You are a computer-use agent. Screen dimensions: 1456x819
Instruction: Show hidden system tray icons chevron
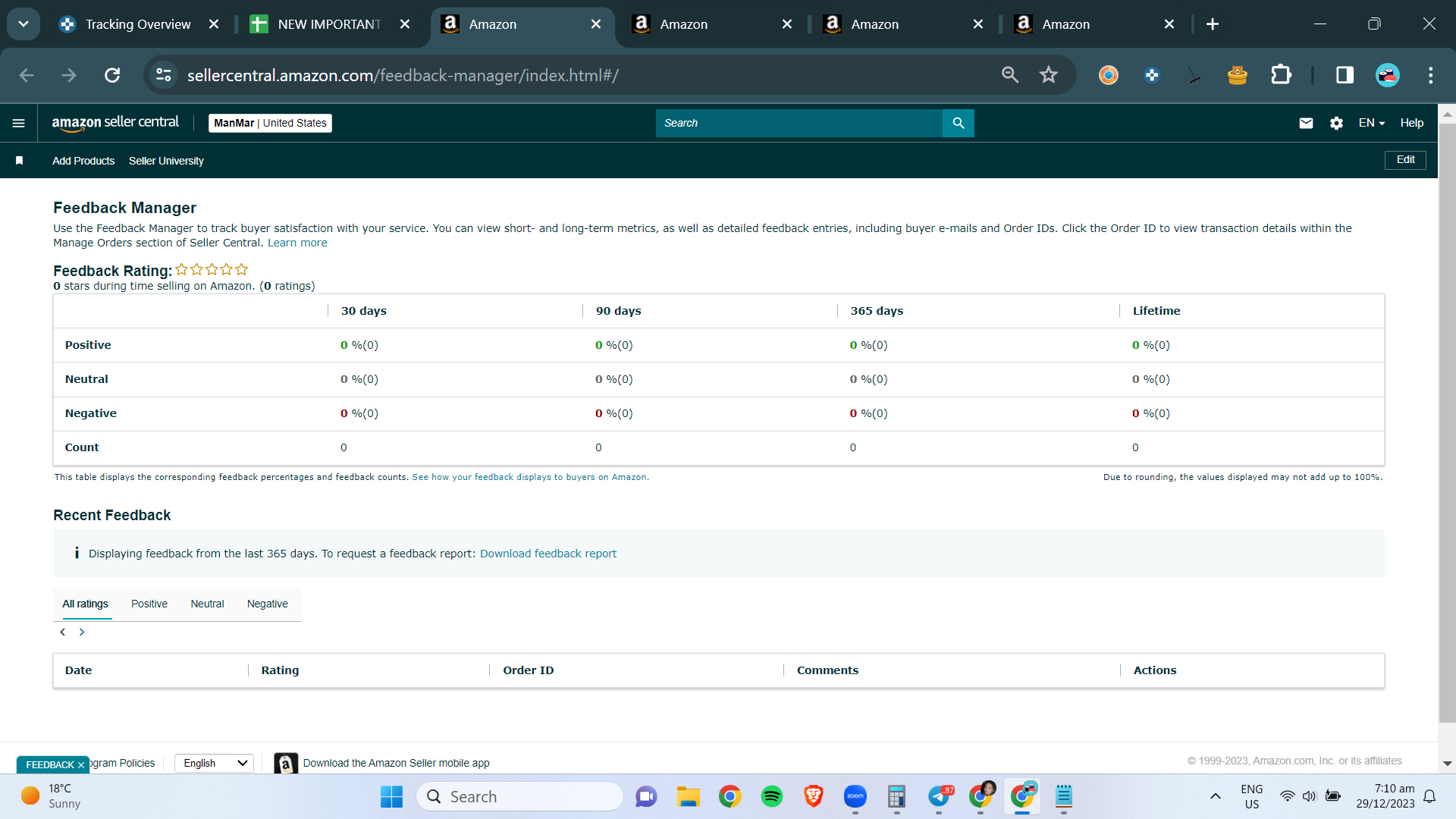pos(1216,796)
